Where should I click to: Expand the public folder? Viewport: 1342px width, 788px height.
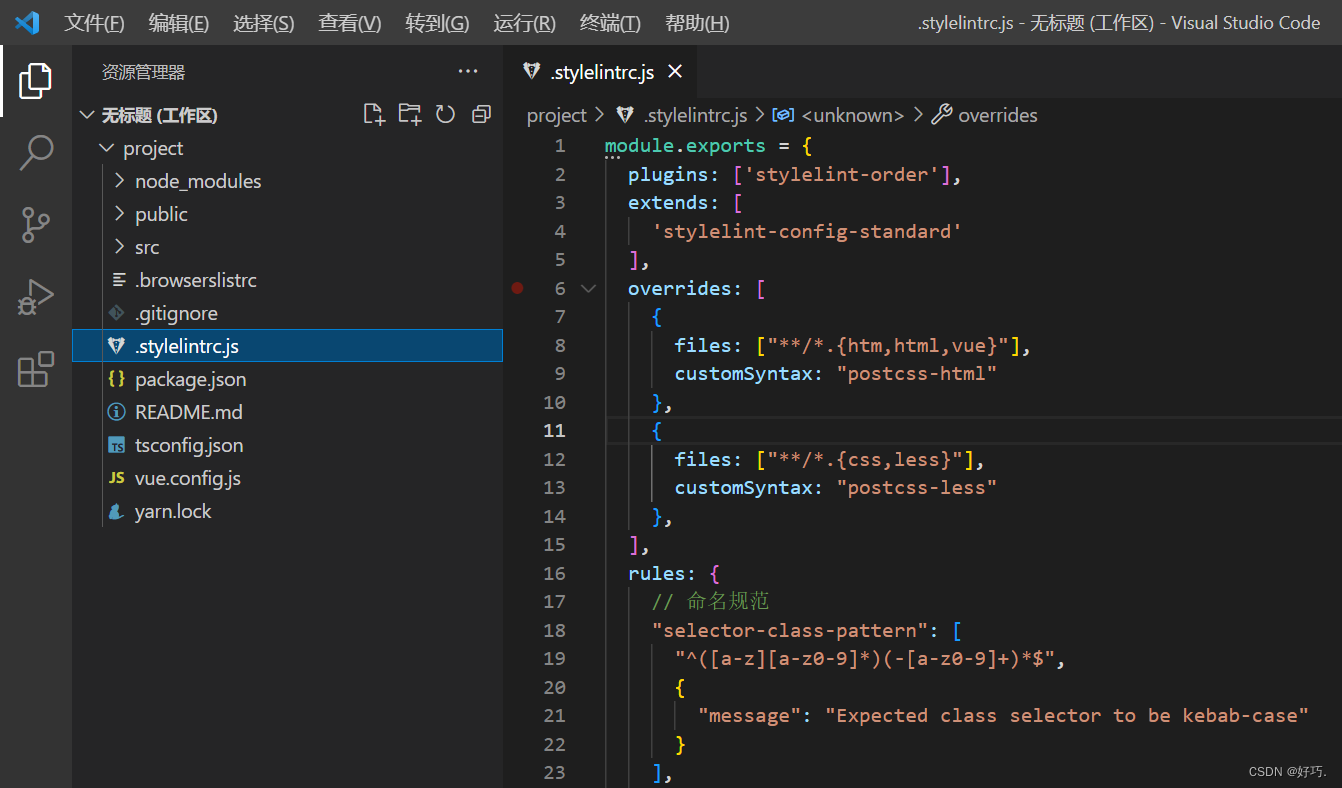click(120, 214)
